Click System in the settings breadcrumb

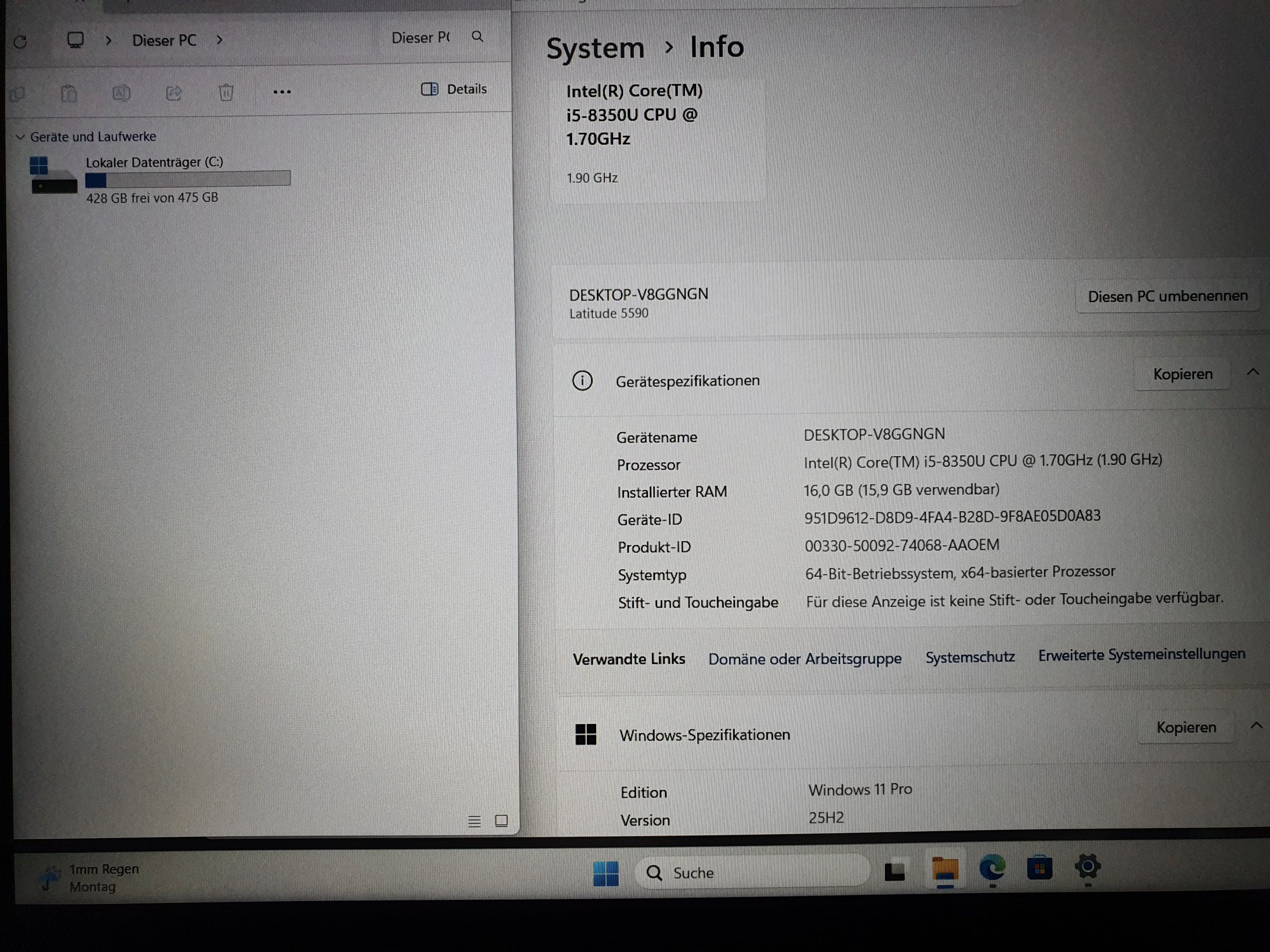595,48
